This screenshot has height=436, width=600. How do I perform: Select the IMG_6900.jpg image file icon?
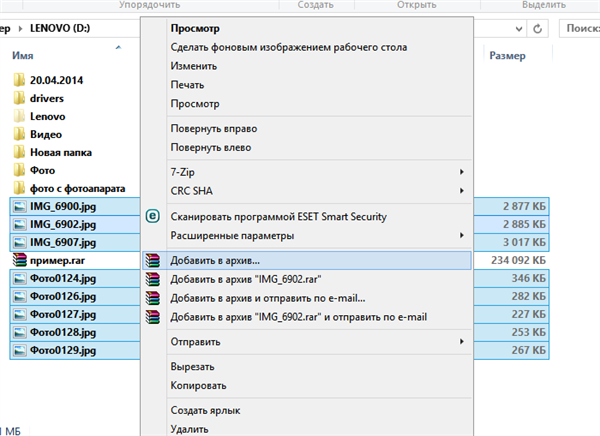20,207
